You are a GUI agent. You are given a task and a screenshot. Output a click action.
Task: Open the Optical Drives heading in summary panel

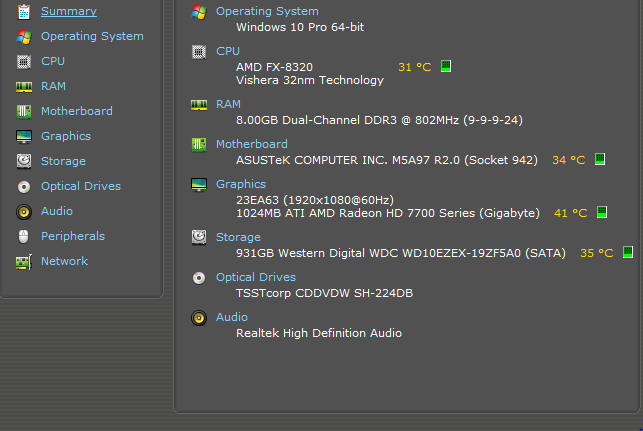(255, 277)
